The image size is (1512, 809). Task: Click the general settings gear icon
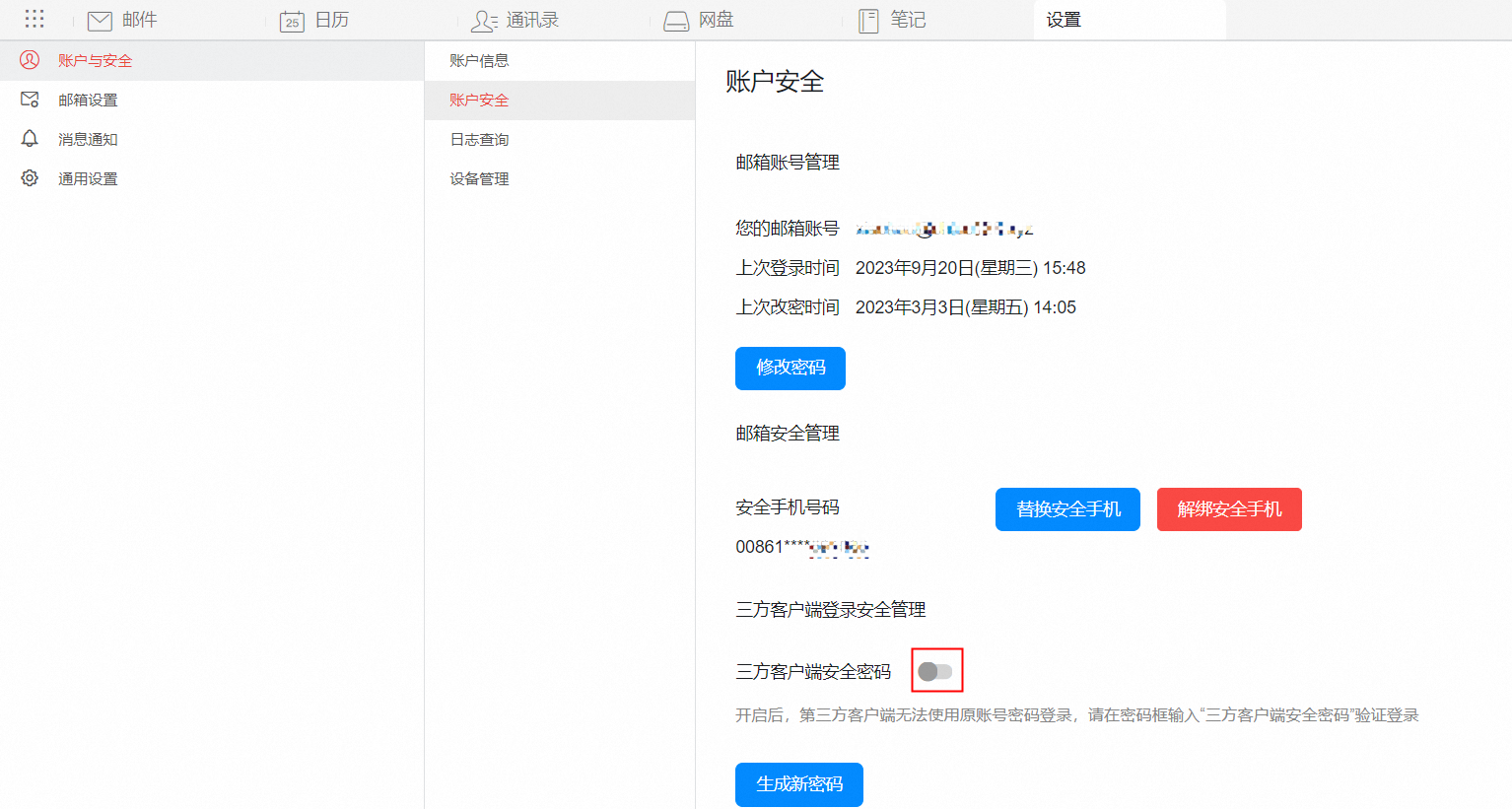tap(30, 178)
